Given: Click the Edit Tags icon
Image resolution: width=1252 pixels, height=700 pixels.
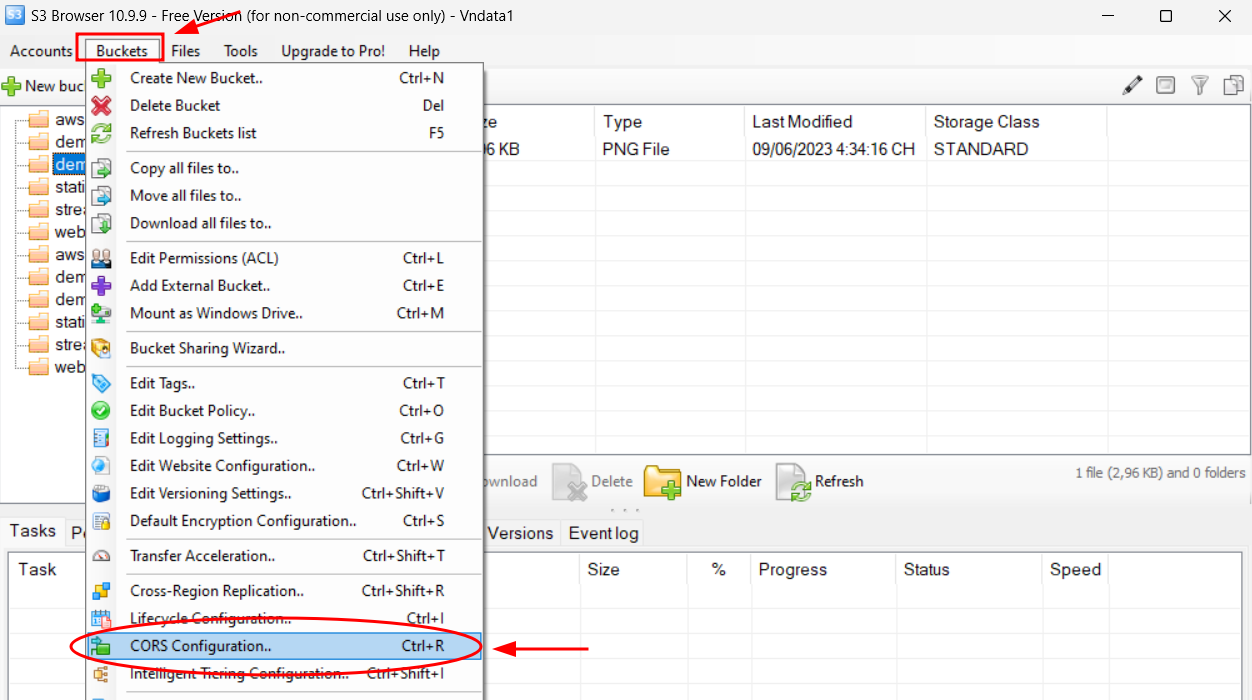Looking at the screenshot, I should [102, 383].
